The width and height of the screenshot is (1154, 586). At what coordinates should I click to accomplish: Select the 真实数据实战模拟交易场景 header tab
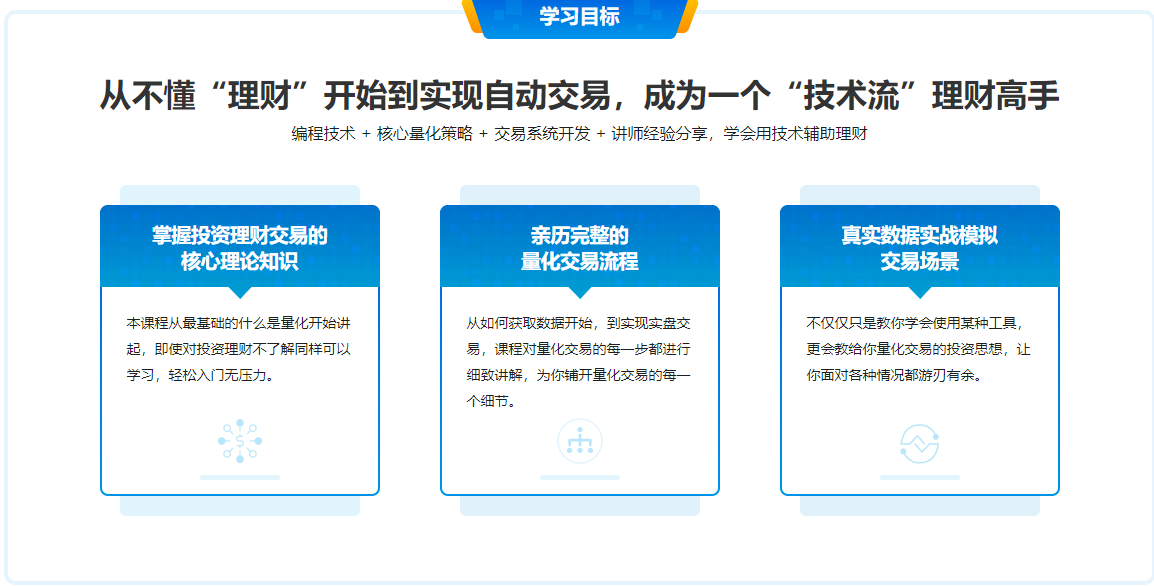[x=918, y=246]
